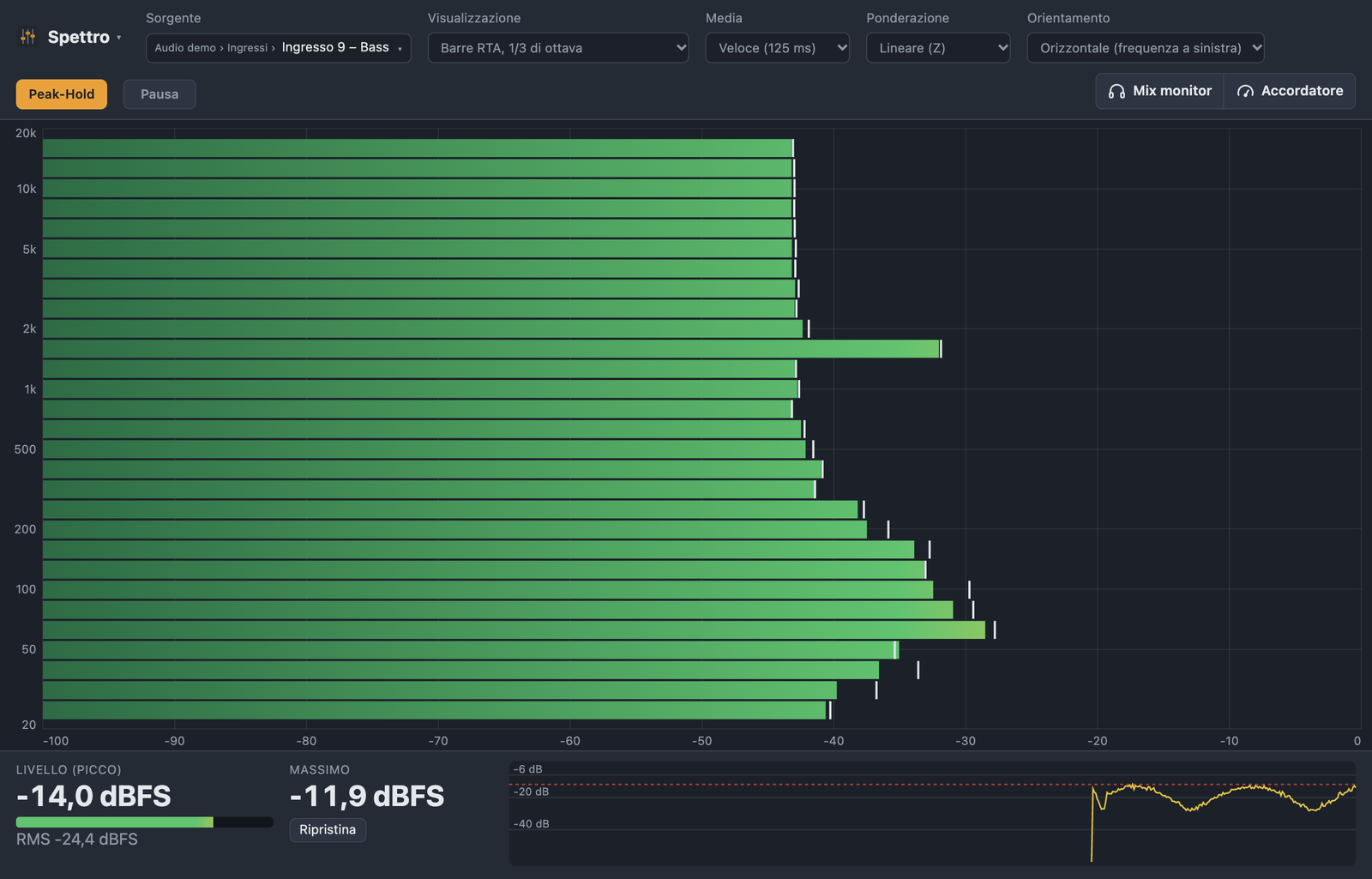This screenshot has height=879, width=1372.
Task: Click the MASSIMO label
Action: coord(320,770)
